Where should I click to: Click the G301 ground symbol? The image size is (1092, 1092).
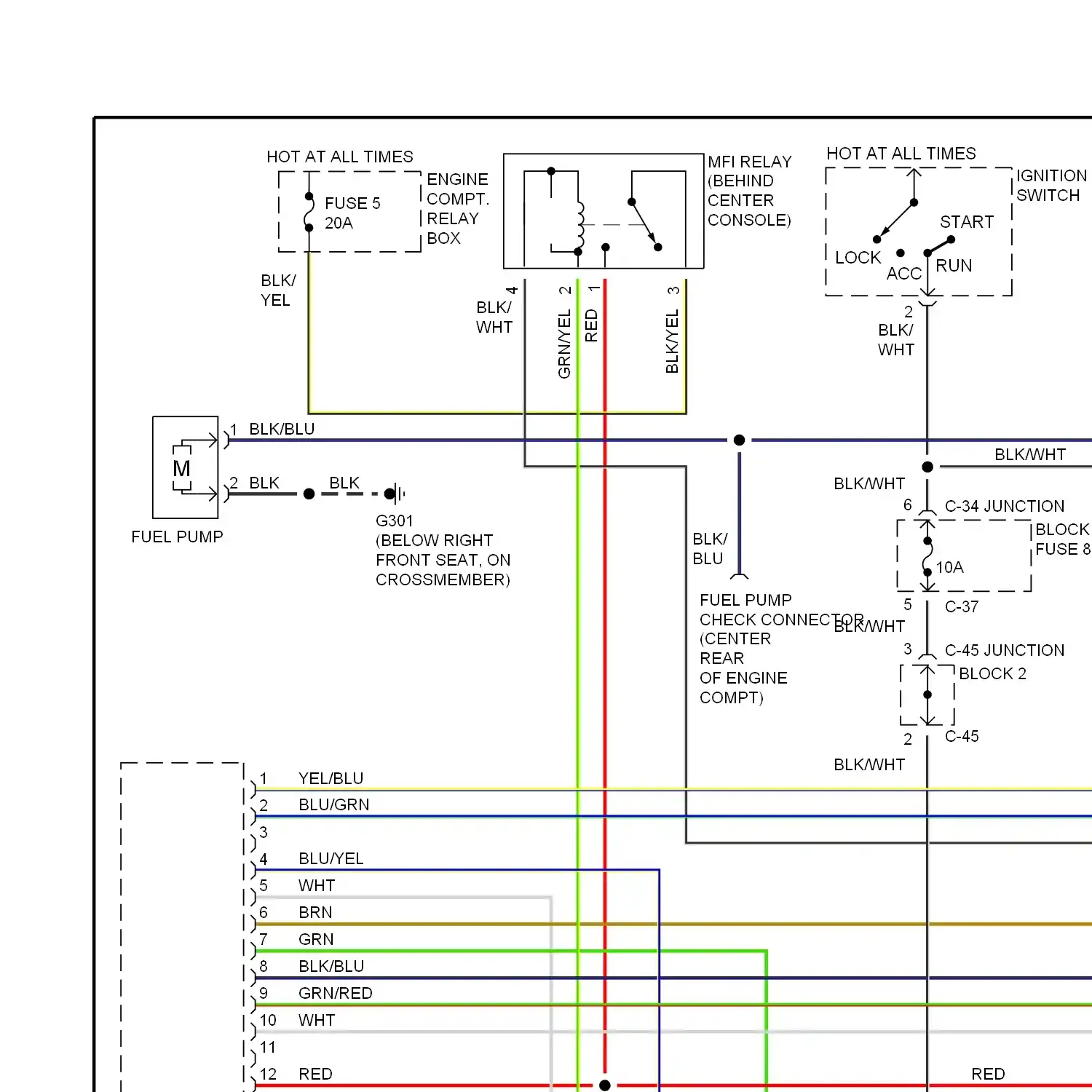[396, 494]
